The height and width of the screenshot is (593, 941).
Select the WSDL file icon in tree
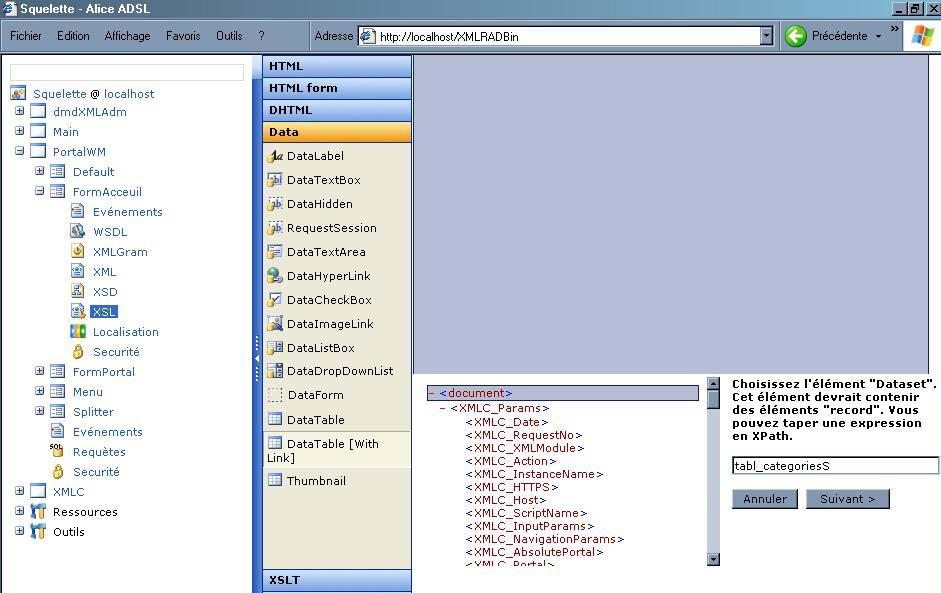(78, 232)
